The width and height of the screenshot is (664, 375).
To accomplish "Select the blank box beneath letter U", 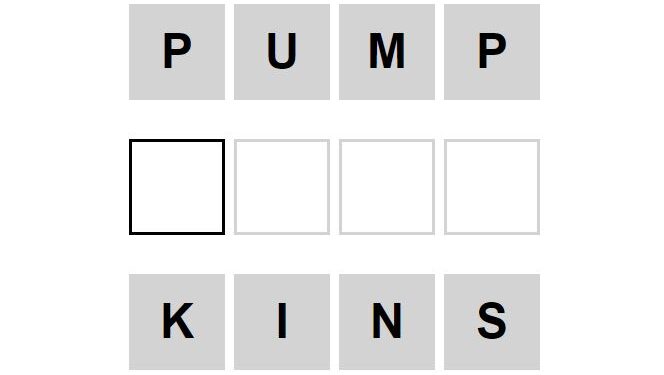I will click(282, 187).
